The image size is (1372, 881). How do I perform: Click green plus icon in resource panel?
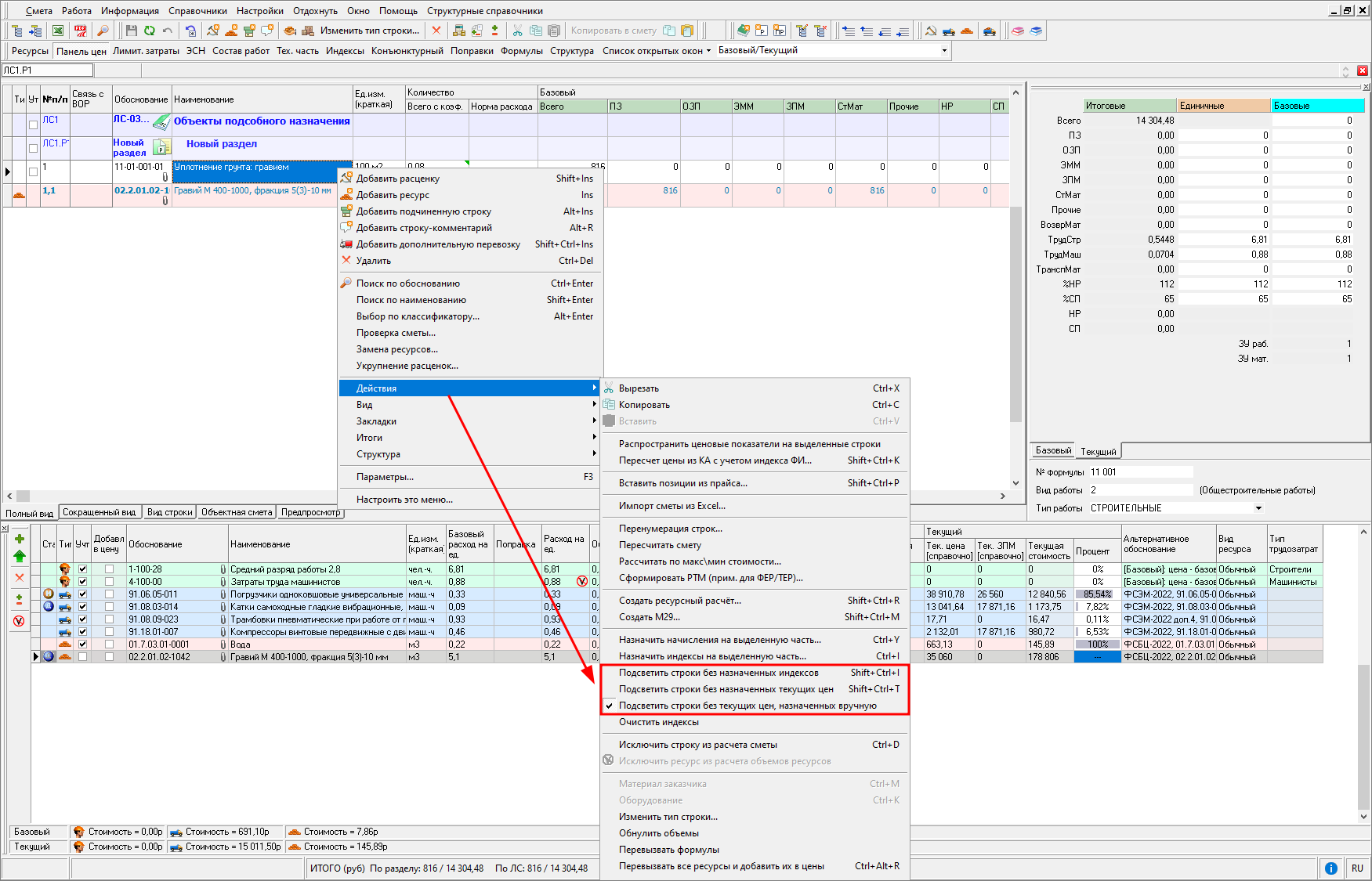(20, 539)
